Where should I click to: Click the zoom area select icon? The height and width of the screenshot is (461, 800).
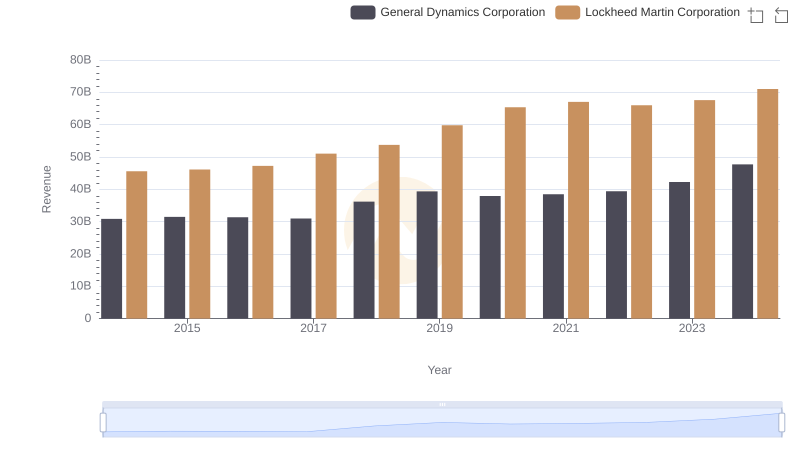pyautogui.click(x=756, y=15)
